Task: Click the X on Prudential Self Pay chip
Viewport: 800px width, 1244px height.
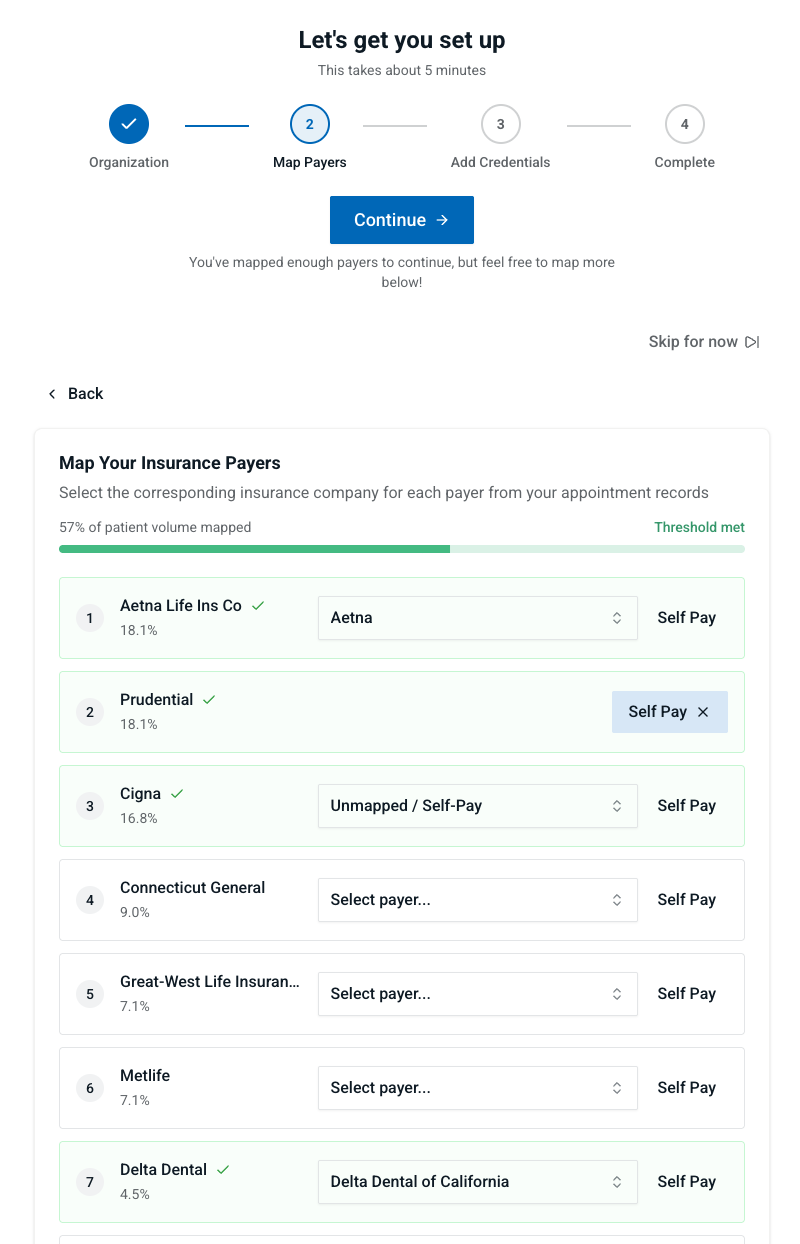Action: click(703, 712)
